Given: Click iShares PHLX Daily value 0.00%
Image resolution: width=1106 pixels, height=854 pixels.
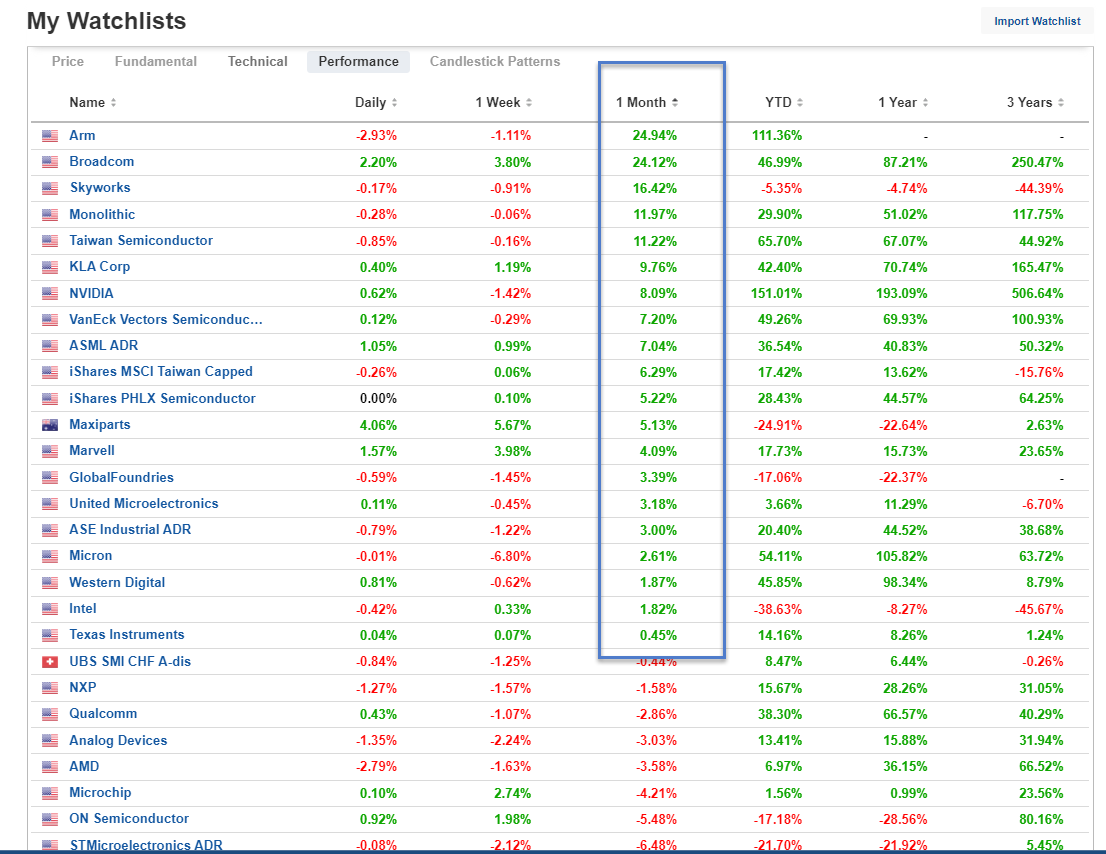Looking at the screenshot, I should [x=378, y=398].
